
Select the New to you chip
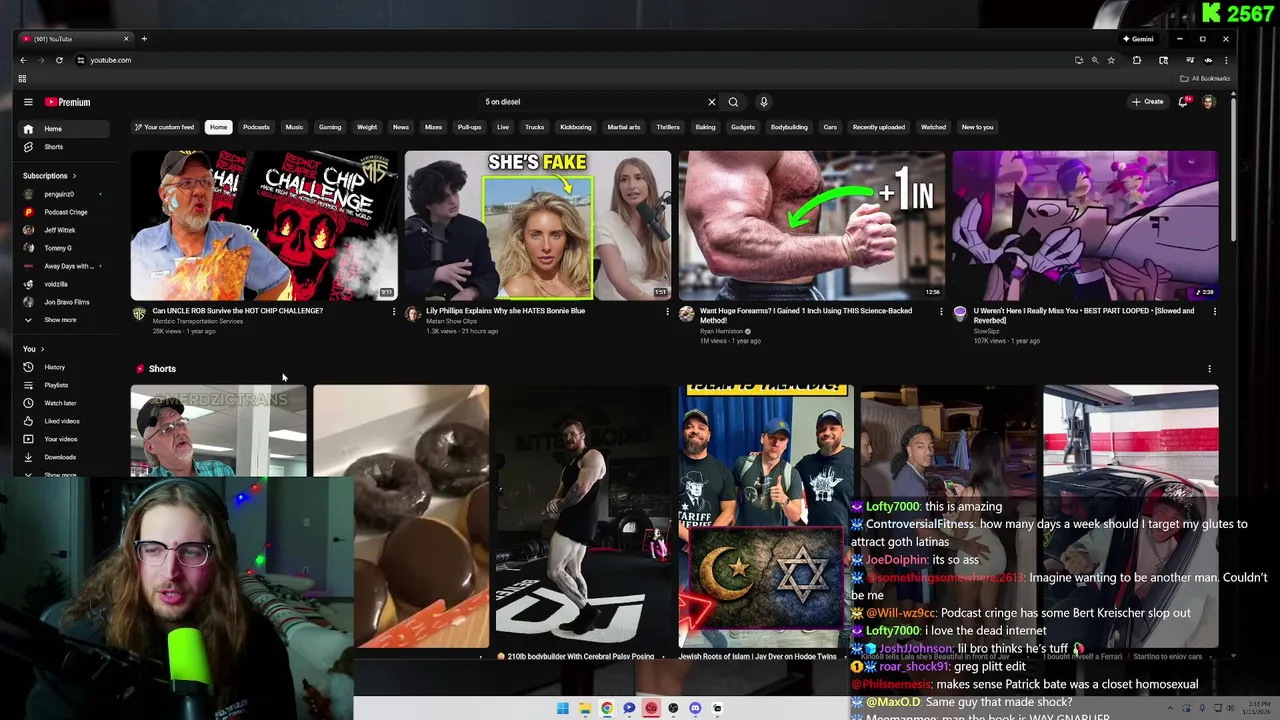[x=977, y=127]
